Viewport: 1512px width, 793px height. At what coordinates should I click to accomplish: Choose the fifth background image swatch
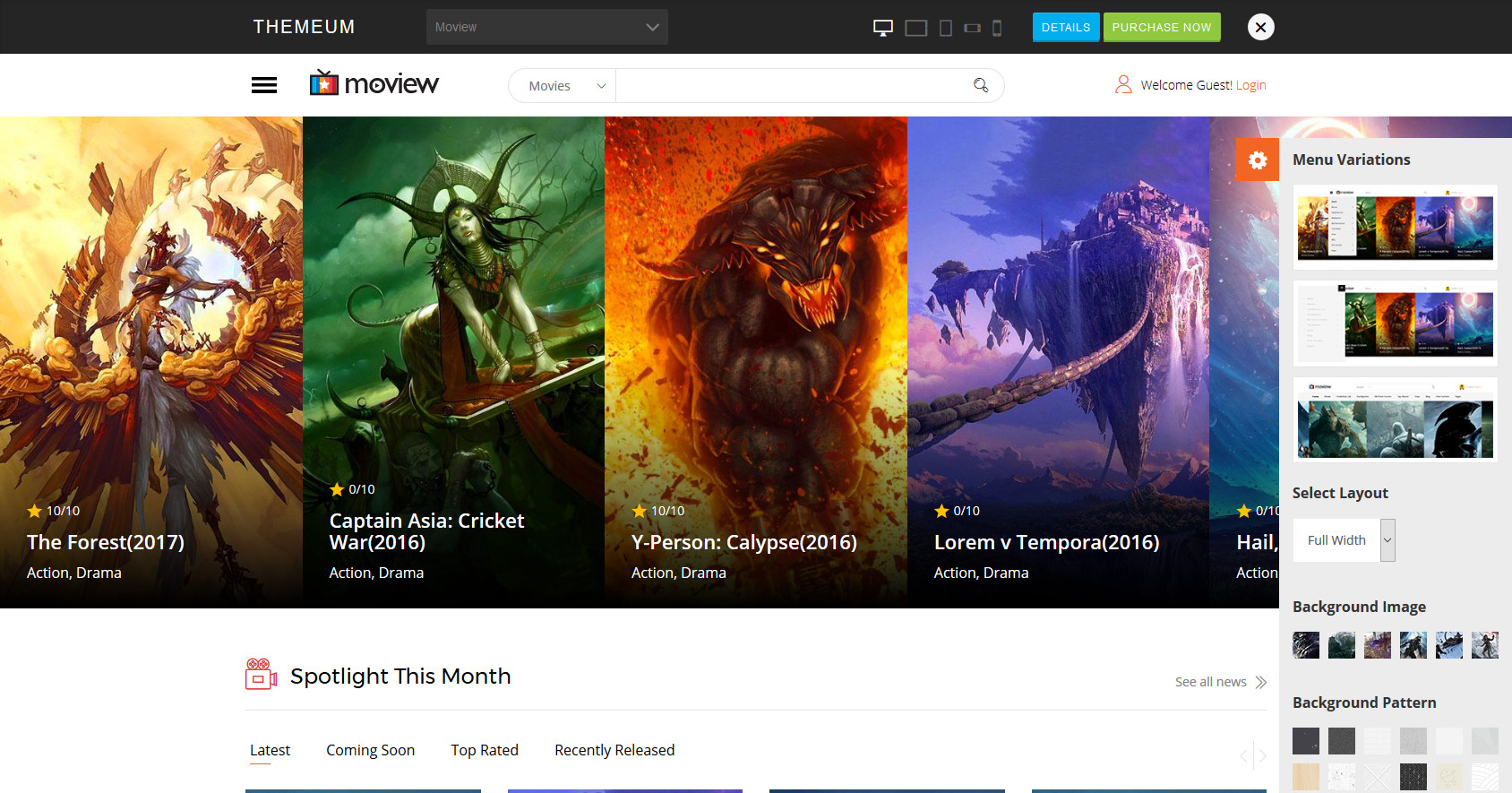pyautogui.click(x=1449, y=645)
